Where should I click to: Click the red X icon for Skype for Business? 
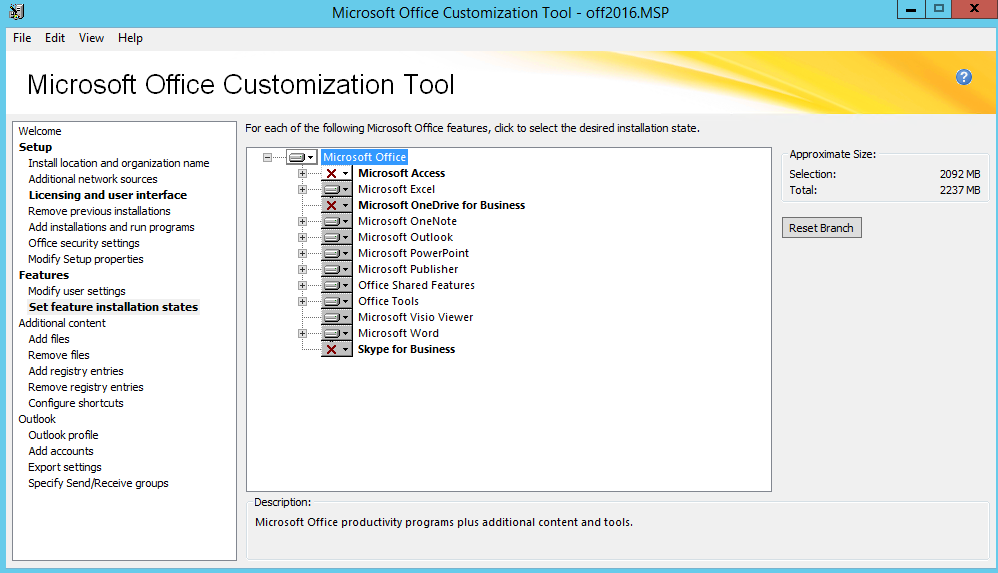pos(331,349)
